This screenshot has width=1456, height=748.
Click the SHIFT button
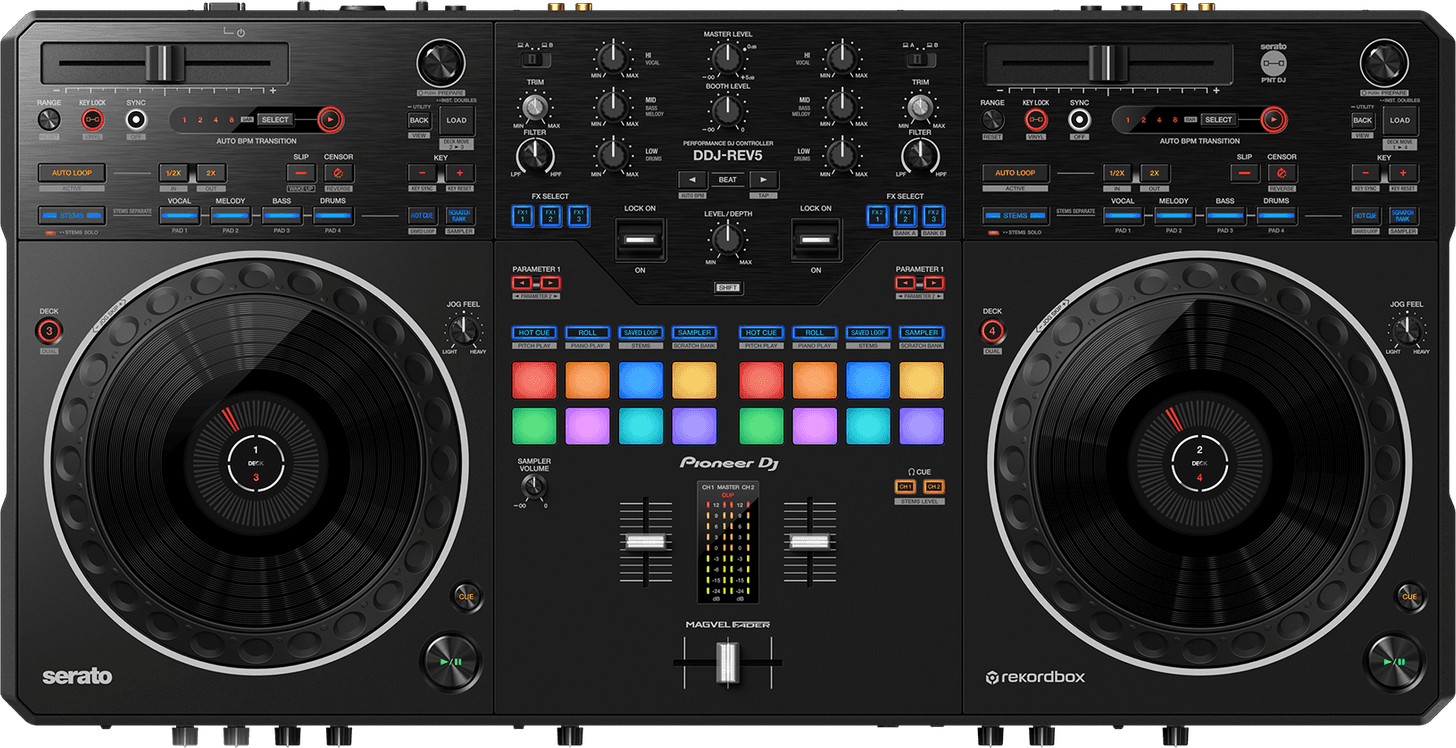729,287
